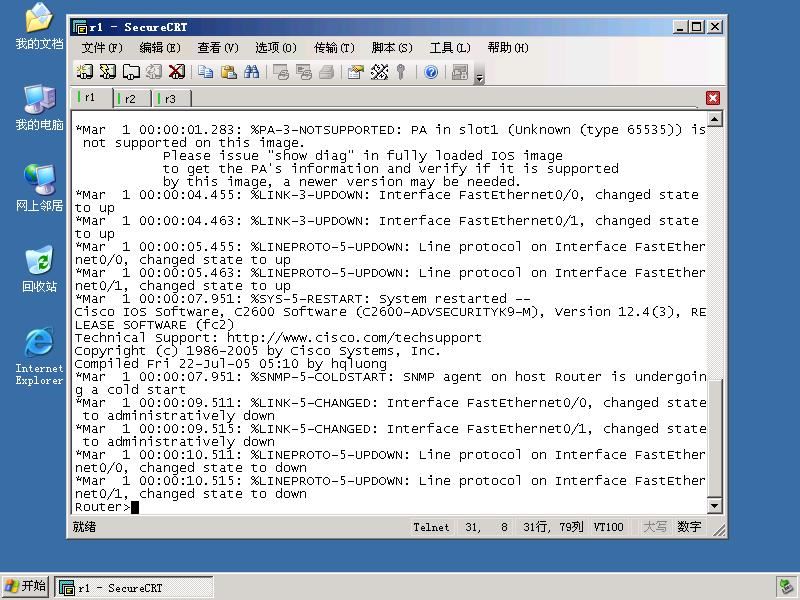Click the Print Selection toolbar icon
Screen dimensions: 800x600
[x=304, y=72]
